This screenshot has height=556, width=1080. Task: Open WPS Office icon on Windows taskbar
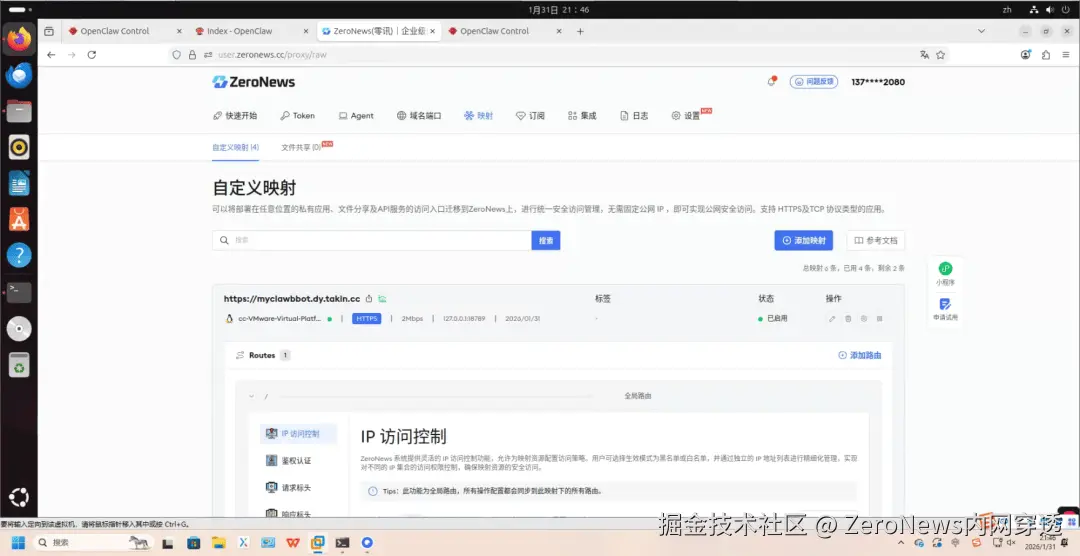tap(292, 542)
